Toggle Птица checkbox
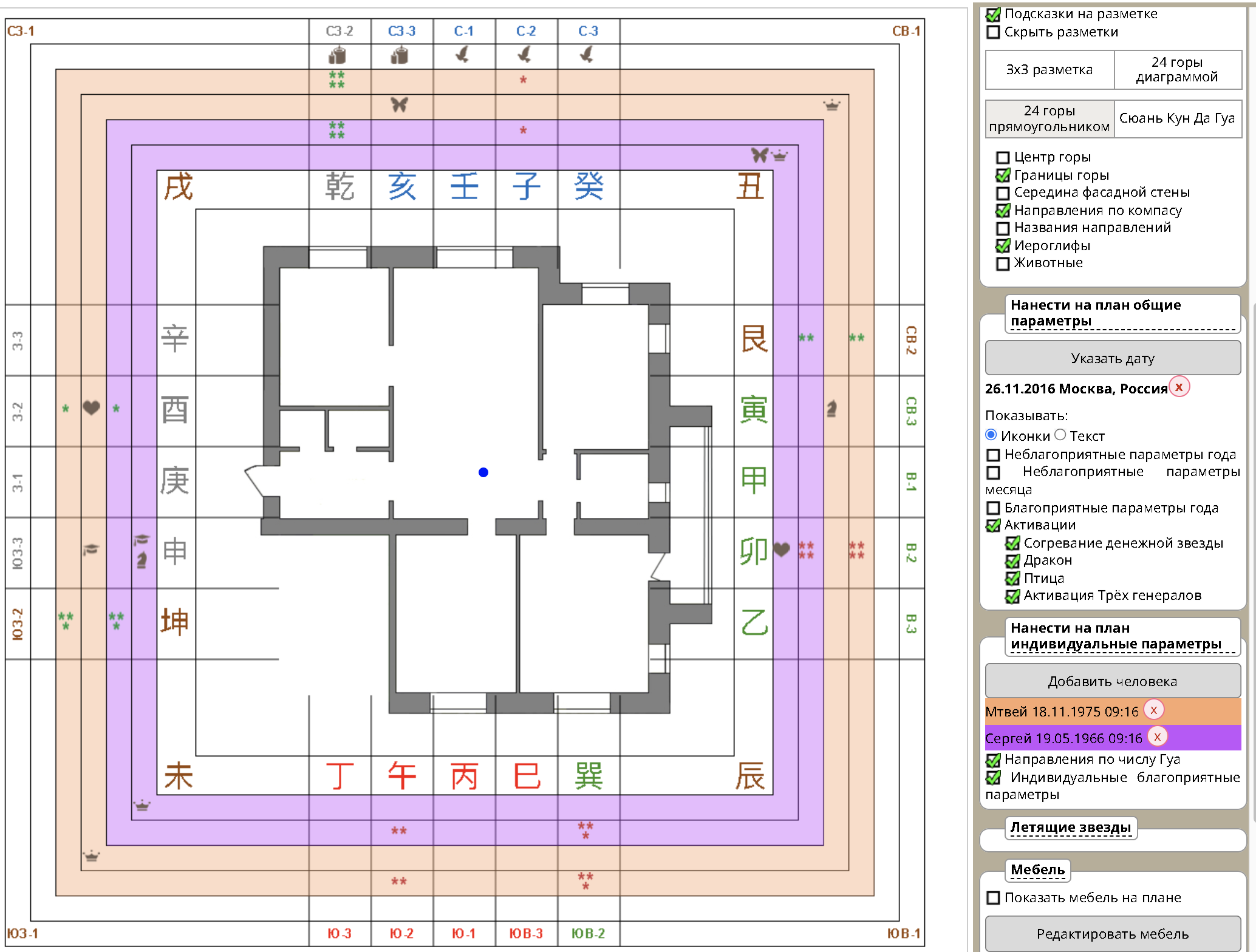 pyautogui.click(x=1012, y=579)
